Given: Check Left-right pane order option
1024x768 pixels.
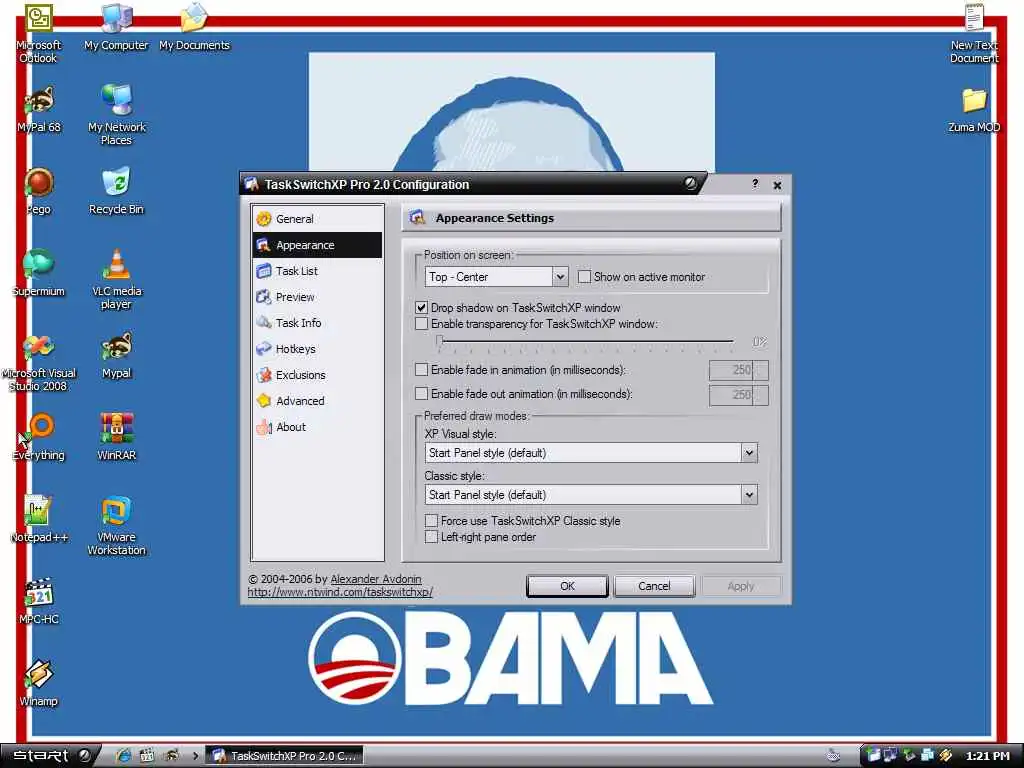Looking at the screenshot, I should (x=431, y=537).
